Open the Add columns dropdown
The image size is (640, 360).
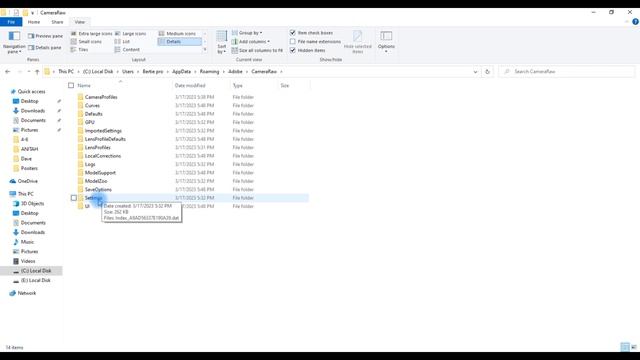click(x=251, y=42)
